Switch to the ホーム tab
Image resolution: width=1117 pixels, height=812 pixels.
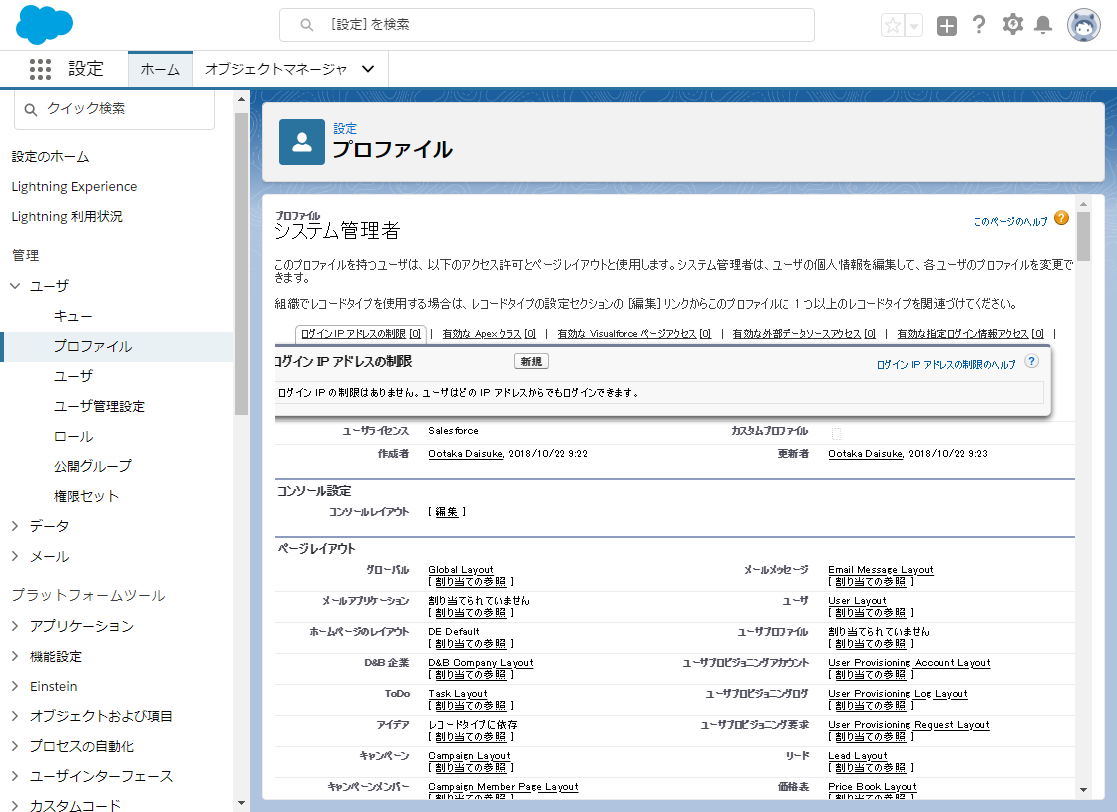(159, 69)
